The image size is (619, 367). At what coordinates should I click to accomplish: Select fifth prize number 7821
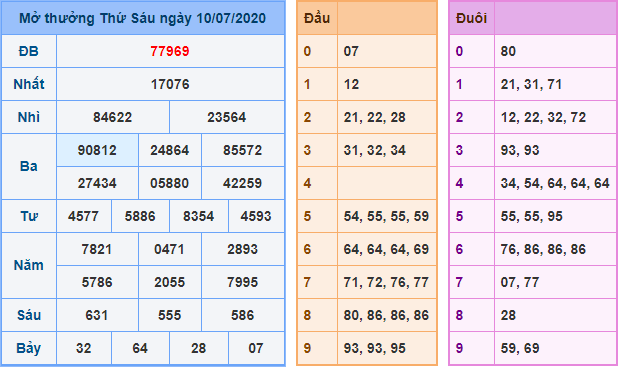pos(97,249)
